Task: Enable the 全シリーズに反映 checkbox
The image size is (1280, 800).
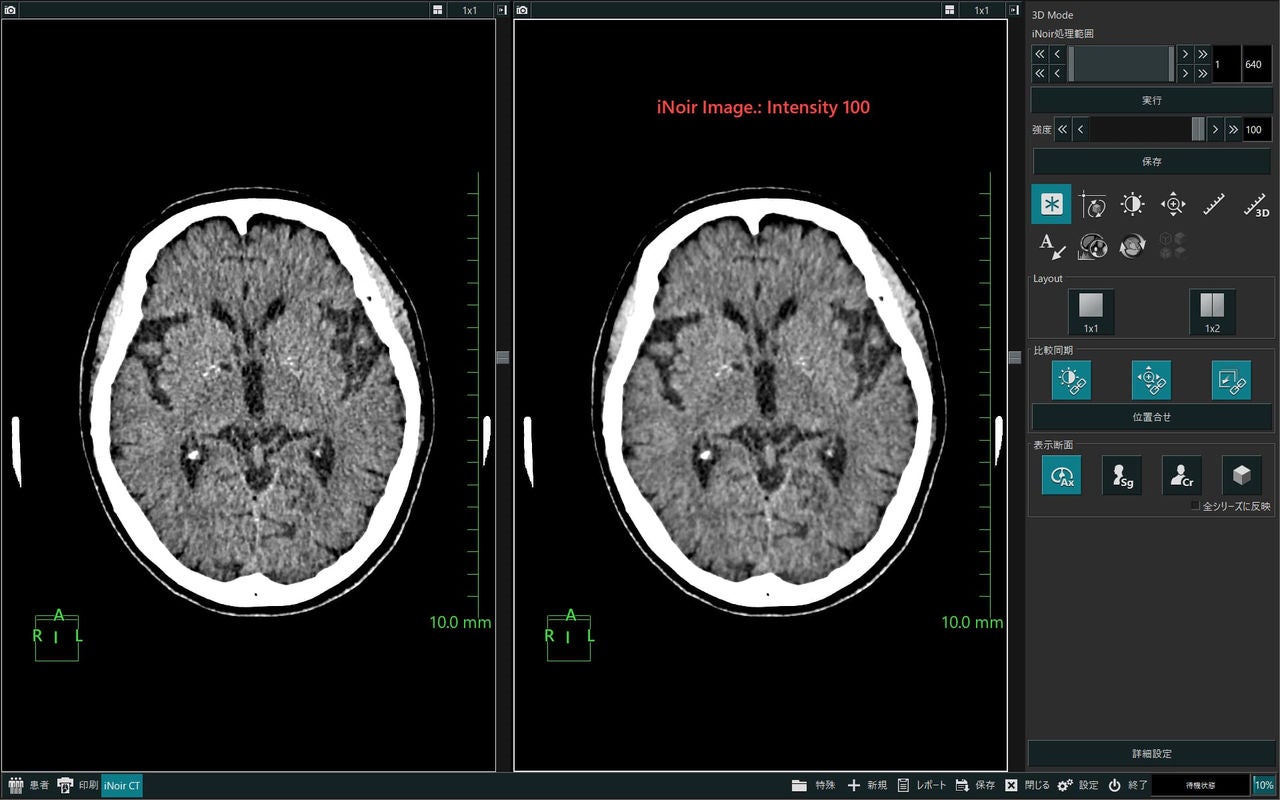Action: pos(1195,506)
